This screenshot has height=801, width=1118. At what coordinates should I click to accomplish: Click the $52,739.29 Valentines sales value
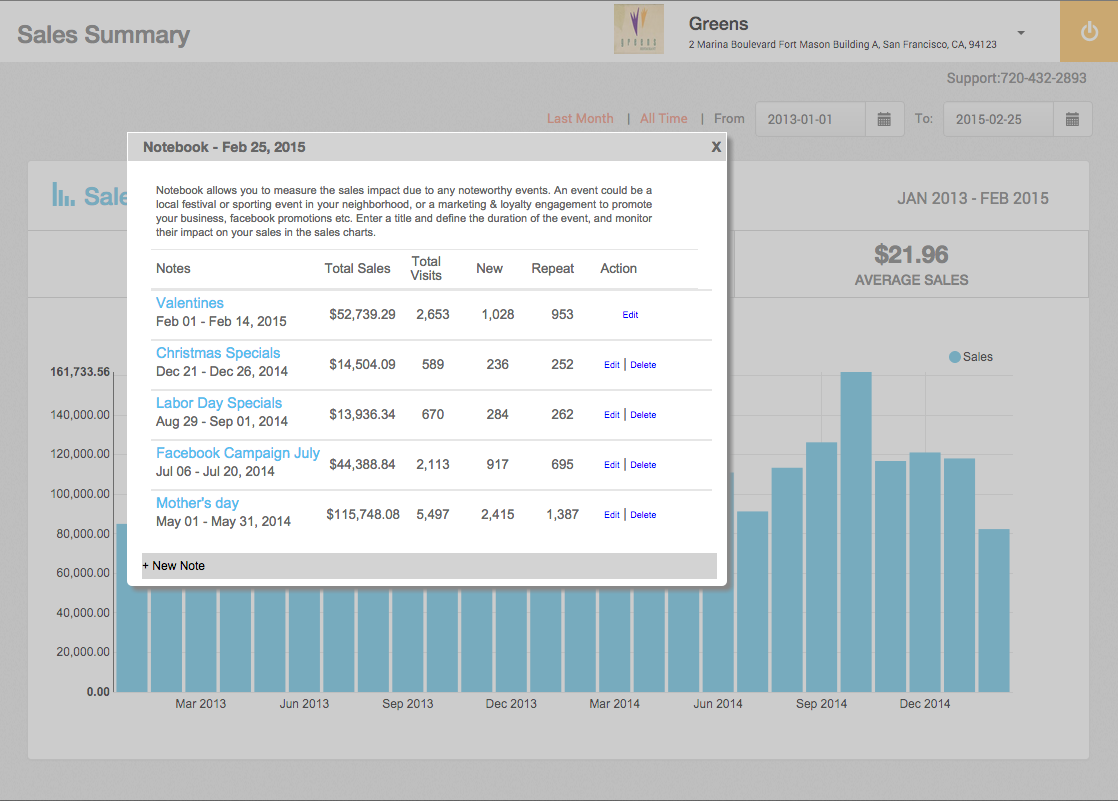362,315
